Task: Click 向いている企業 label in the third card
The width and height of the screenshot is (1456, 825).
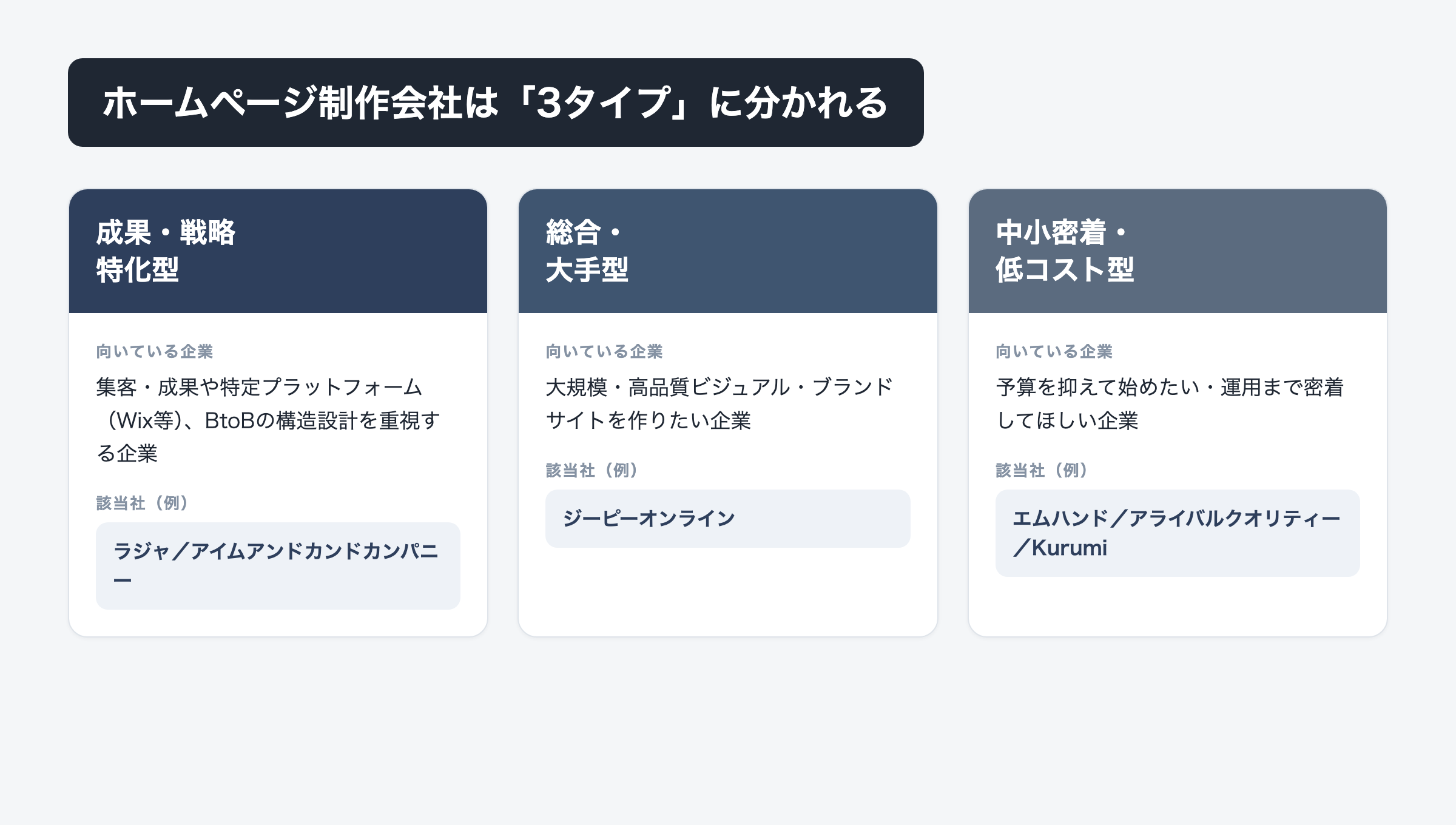Action: pyautogui.click(x=1054, y=351)
